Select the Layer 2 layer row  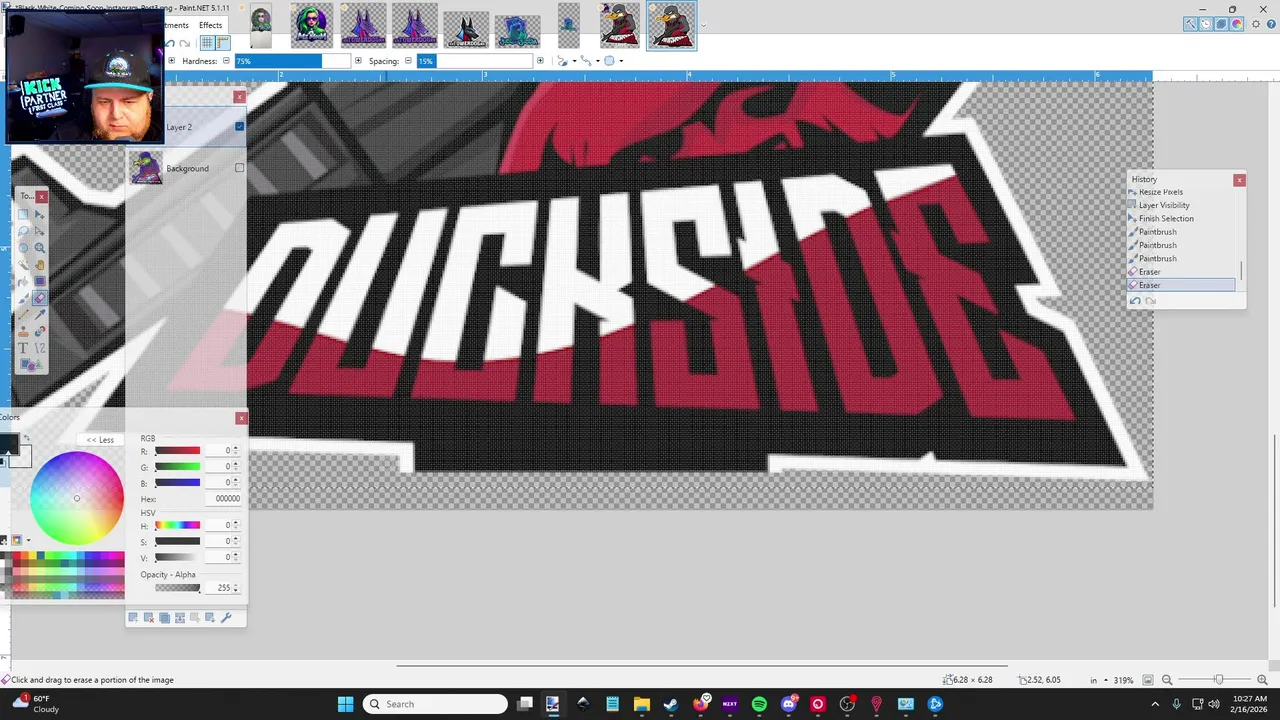point(186,127)
